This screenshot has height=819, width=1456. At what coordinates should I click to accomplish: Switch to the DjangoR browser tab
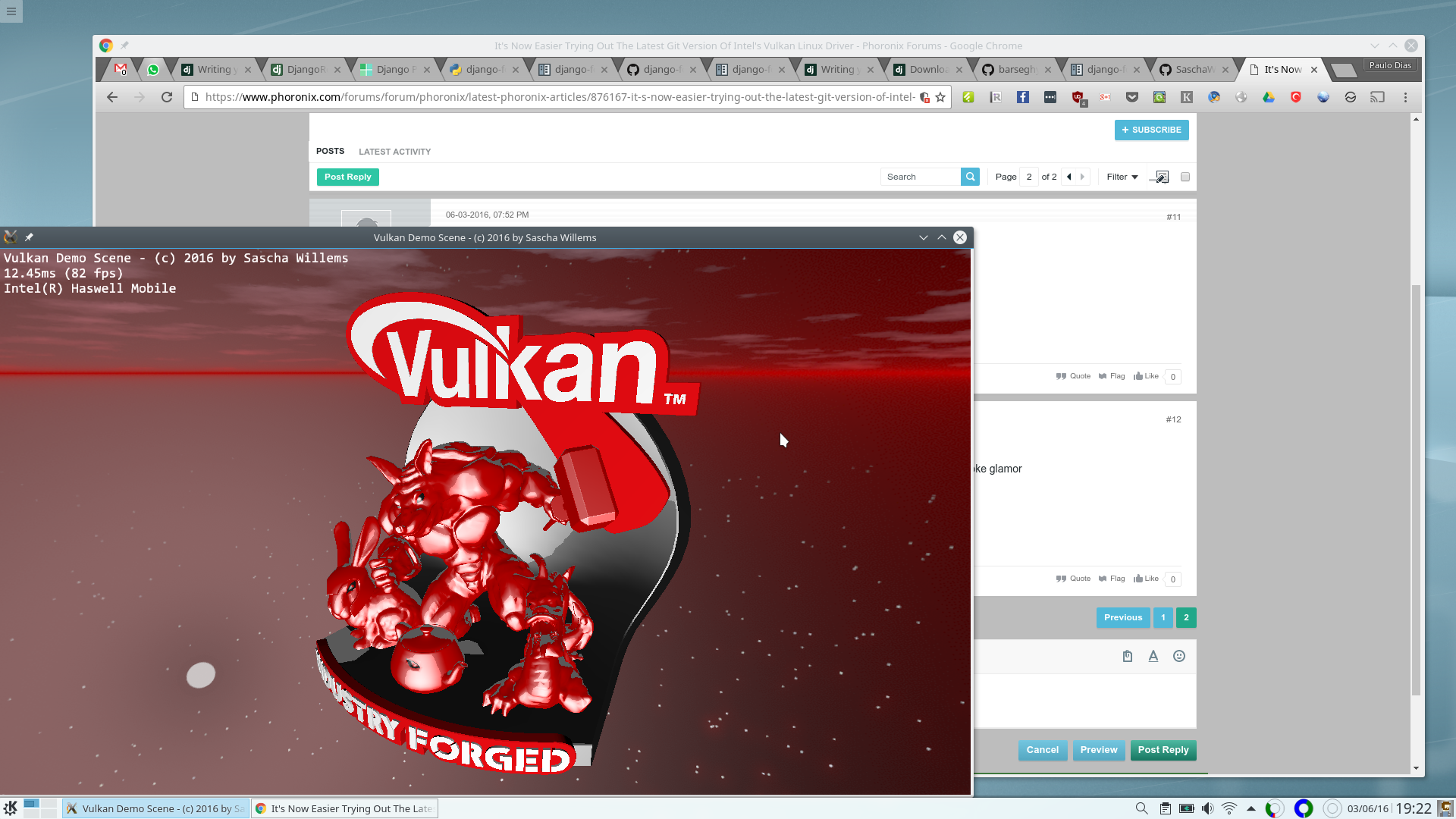coord(306,69)
